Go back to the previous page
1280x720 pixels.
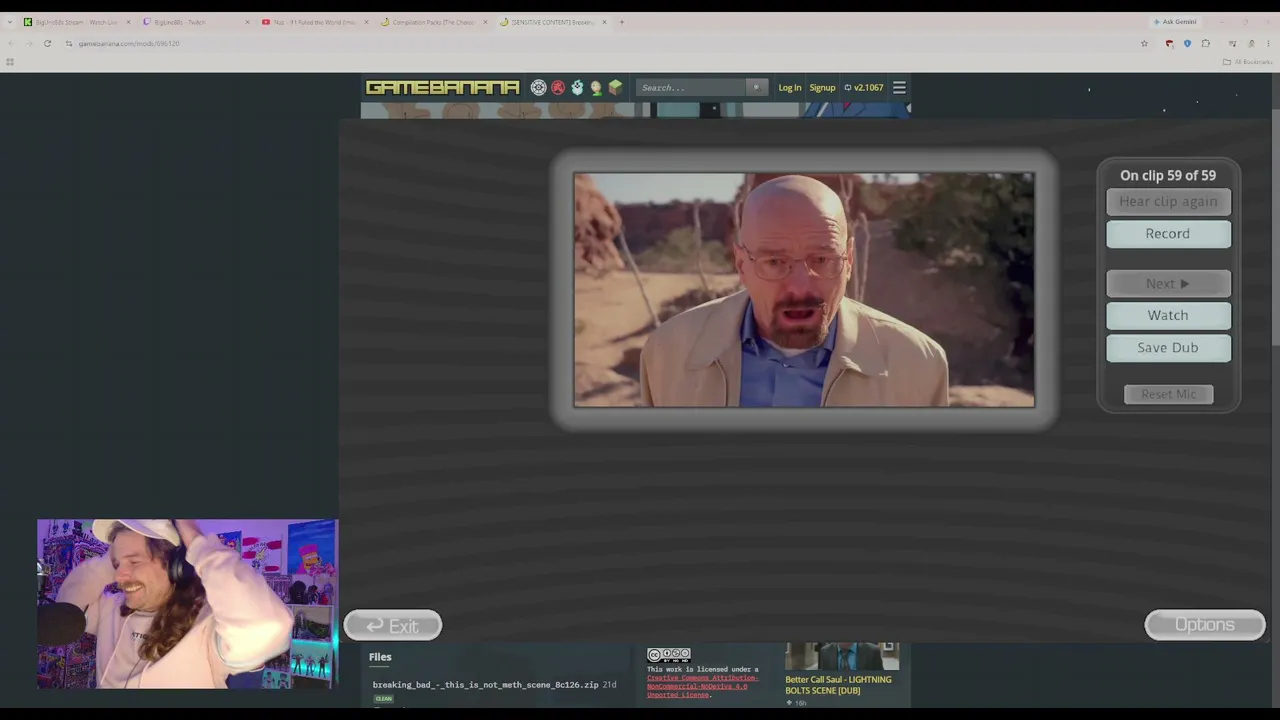(x=11, y=43)
